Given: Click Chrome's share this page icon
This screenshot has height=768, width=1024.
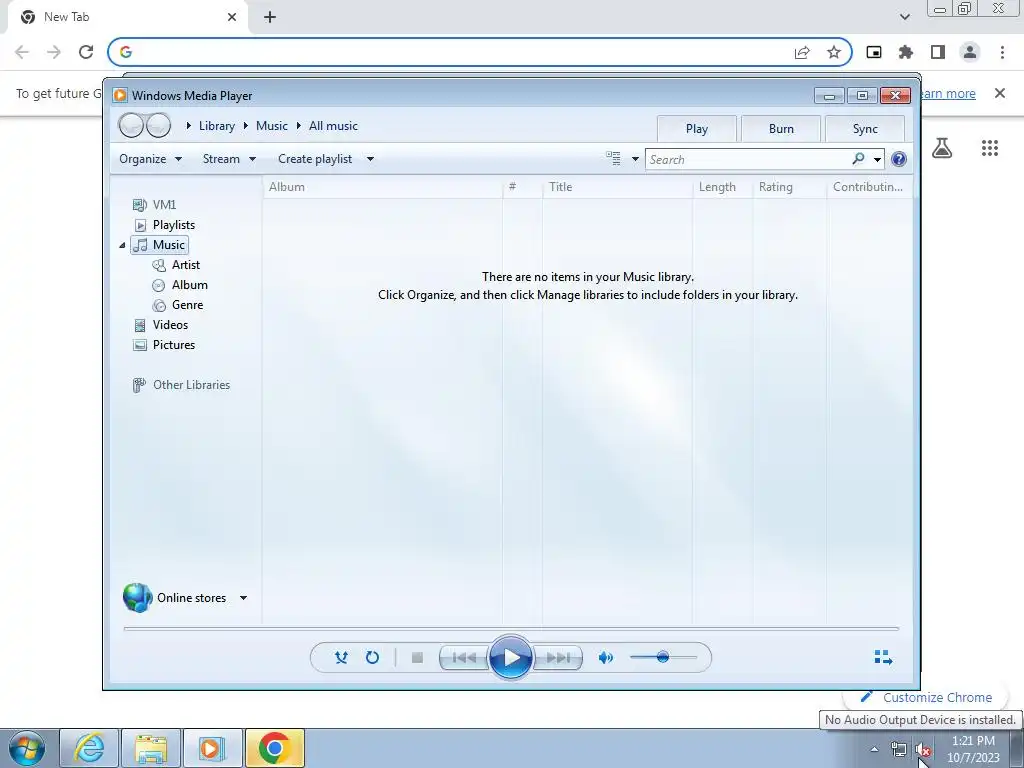Looking at the screenshot, I should coord(802,52).
